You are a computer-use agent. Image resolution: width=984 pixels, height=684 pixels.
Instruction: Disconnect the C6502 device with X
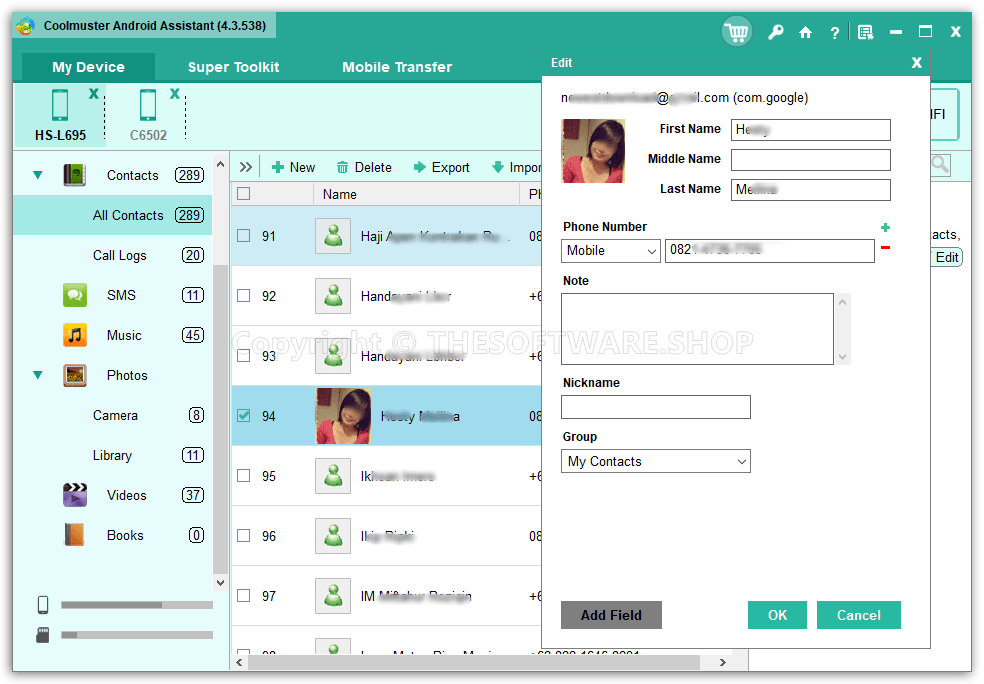click(x=175, y=94)
